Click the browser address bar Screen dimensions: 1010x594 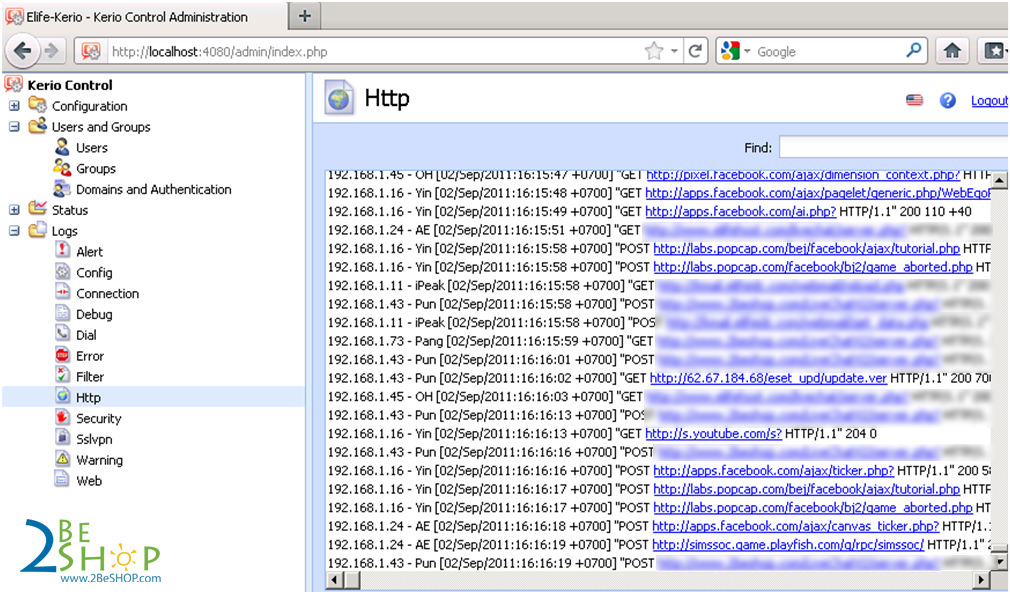[x=374, y=52]
